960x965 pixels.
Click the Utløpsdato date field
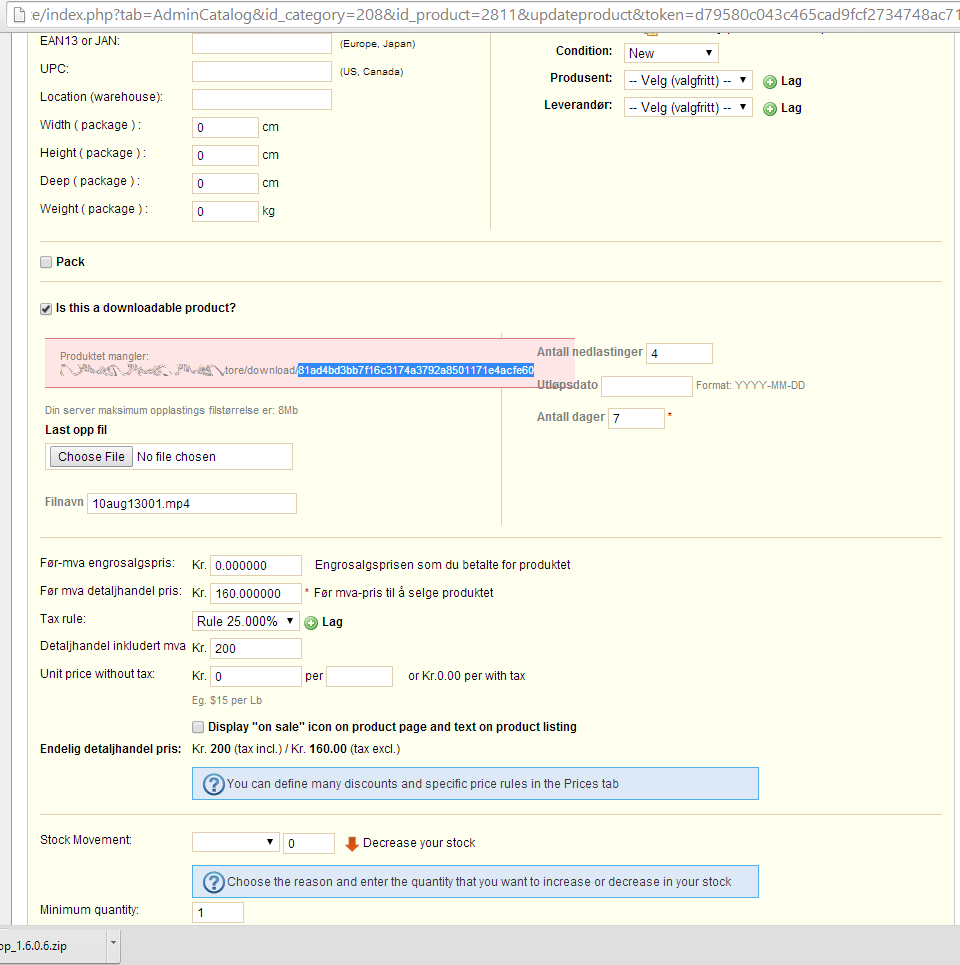647,386
